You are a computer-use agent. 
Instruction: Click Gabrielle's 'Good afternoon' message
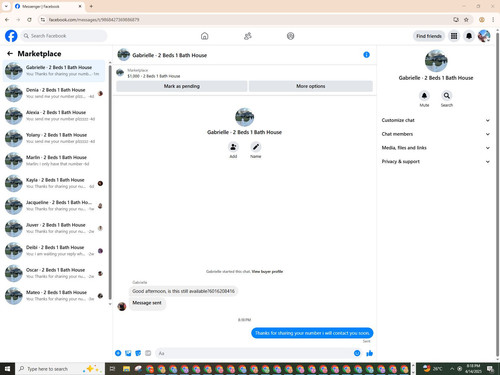click(183, 291)
